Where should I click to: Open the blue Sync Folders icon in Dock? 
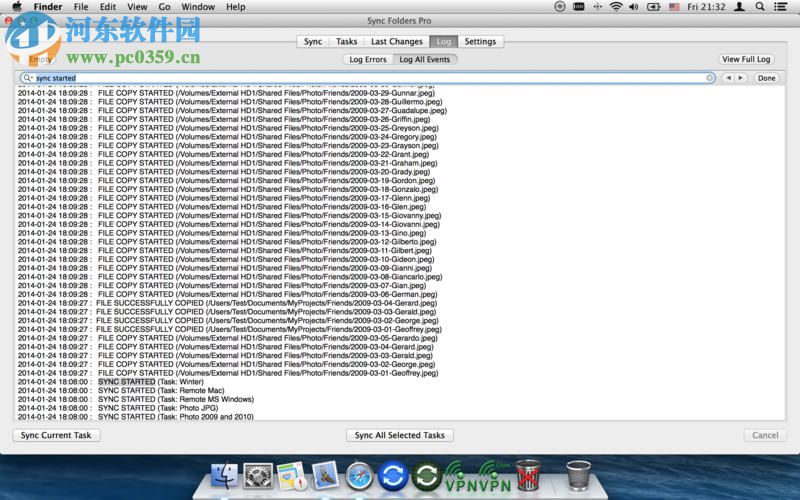coord(393,476)
